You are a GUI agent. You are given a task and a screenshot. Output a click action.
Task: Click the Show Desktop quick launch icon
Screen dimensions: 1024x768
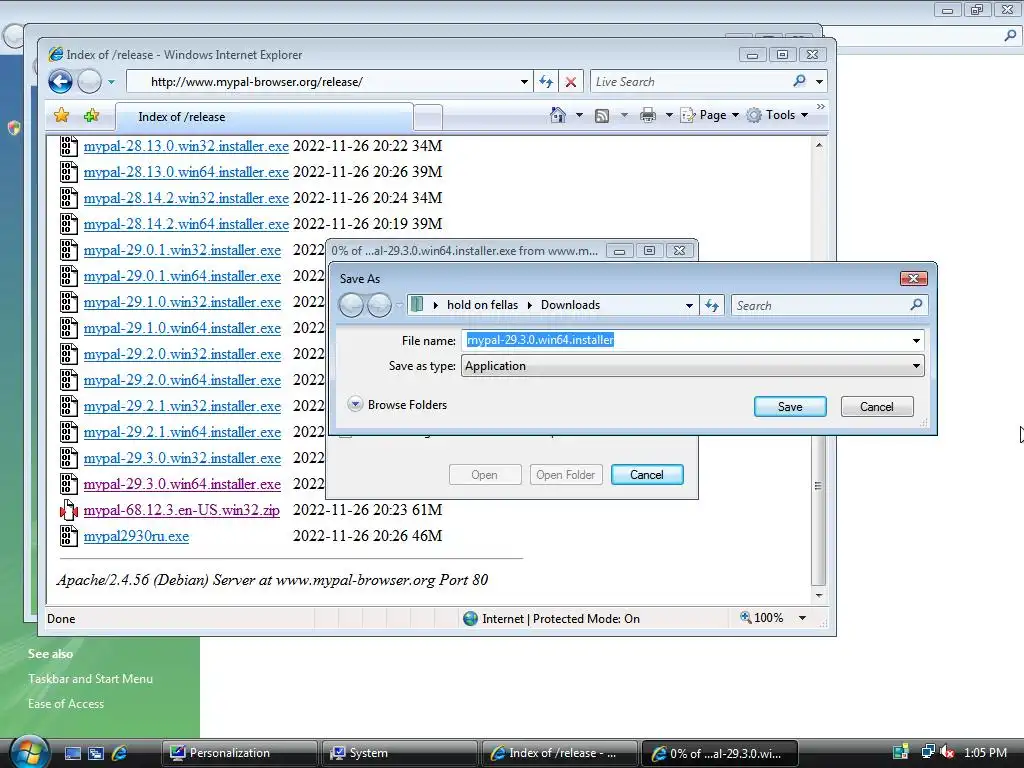[x=72, y=753]
